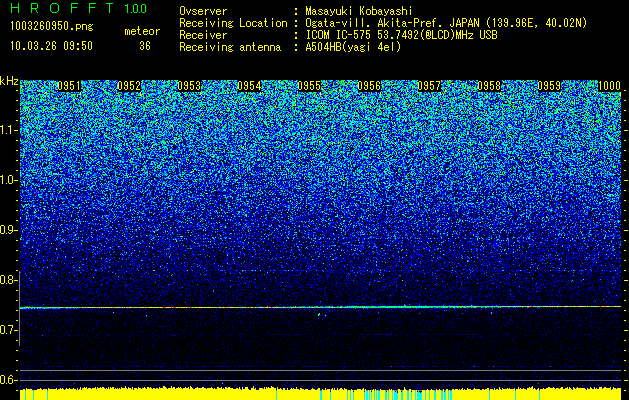629x400 pixels.
Task: Select the 0958 time marker
Action: click(x=489, y=86)
